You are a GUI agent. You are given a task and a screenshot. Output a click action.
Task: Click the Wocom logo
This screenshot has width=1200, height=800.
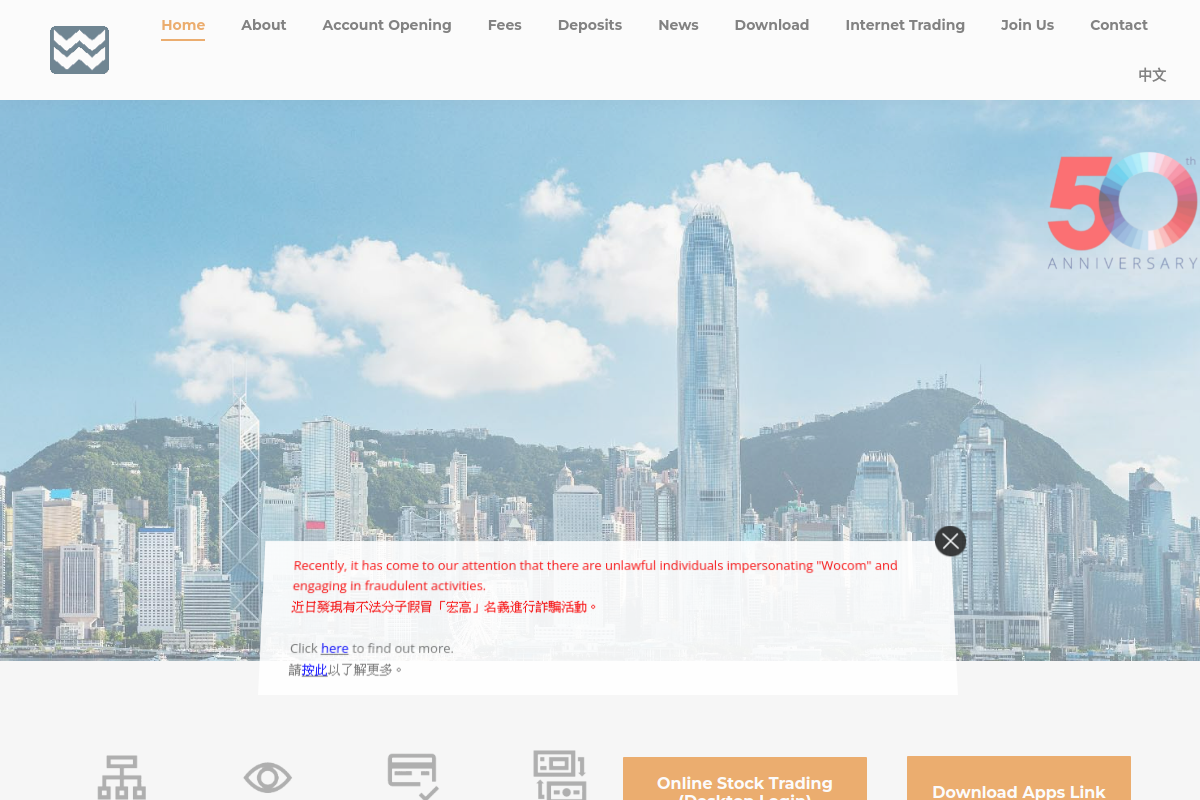tap(79, 49)
